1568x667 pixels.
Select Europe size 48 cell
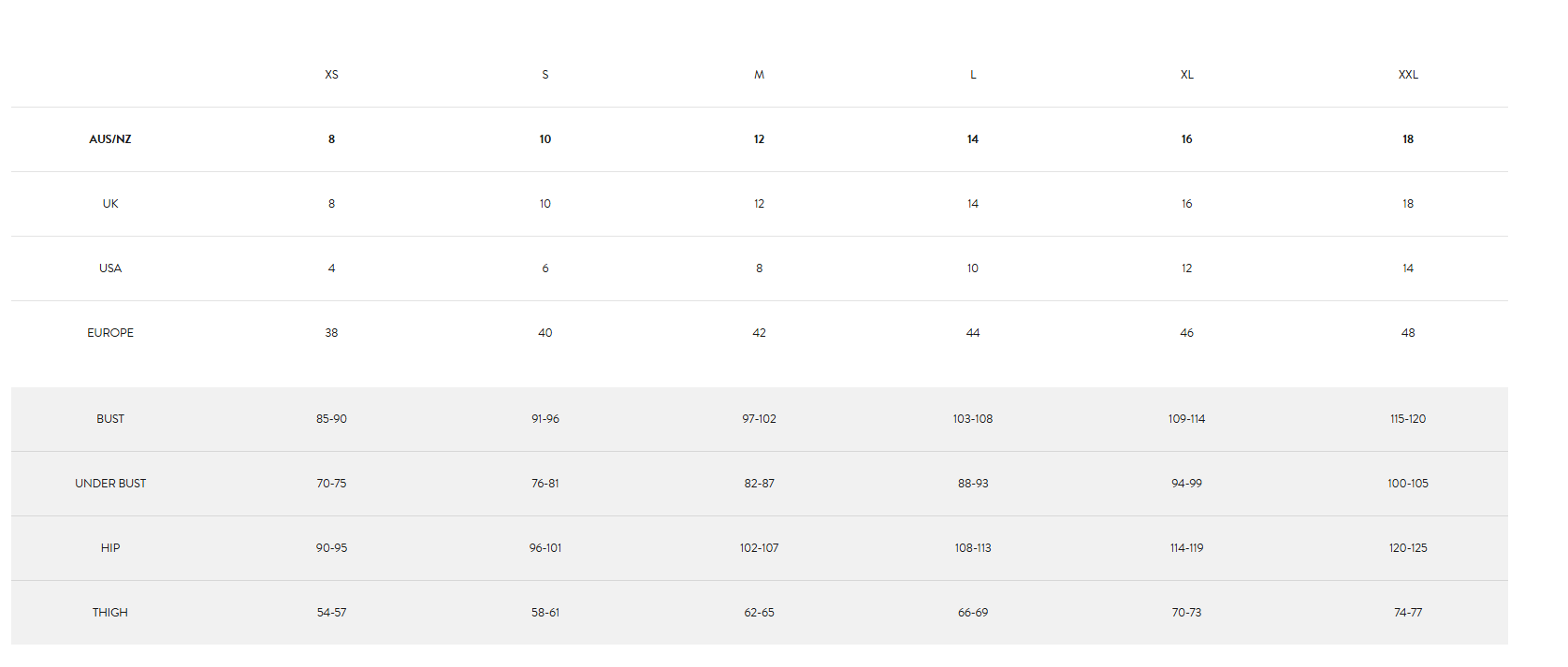click(1408, 333)
